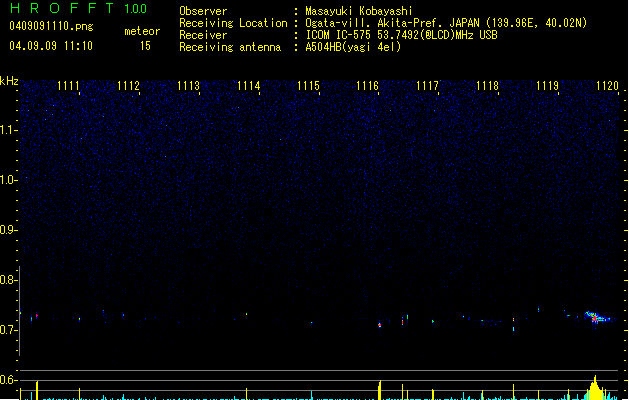Click the 1.0 kHz frequency axis label
The width and height of the screenshot is (629, 400).
click(x=9, y=180)
